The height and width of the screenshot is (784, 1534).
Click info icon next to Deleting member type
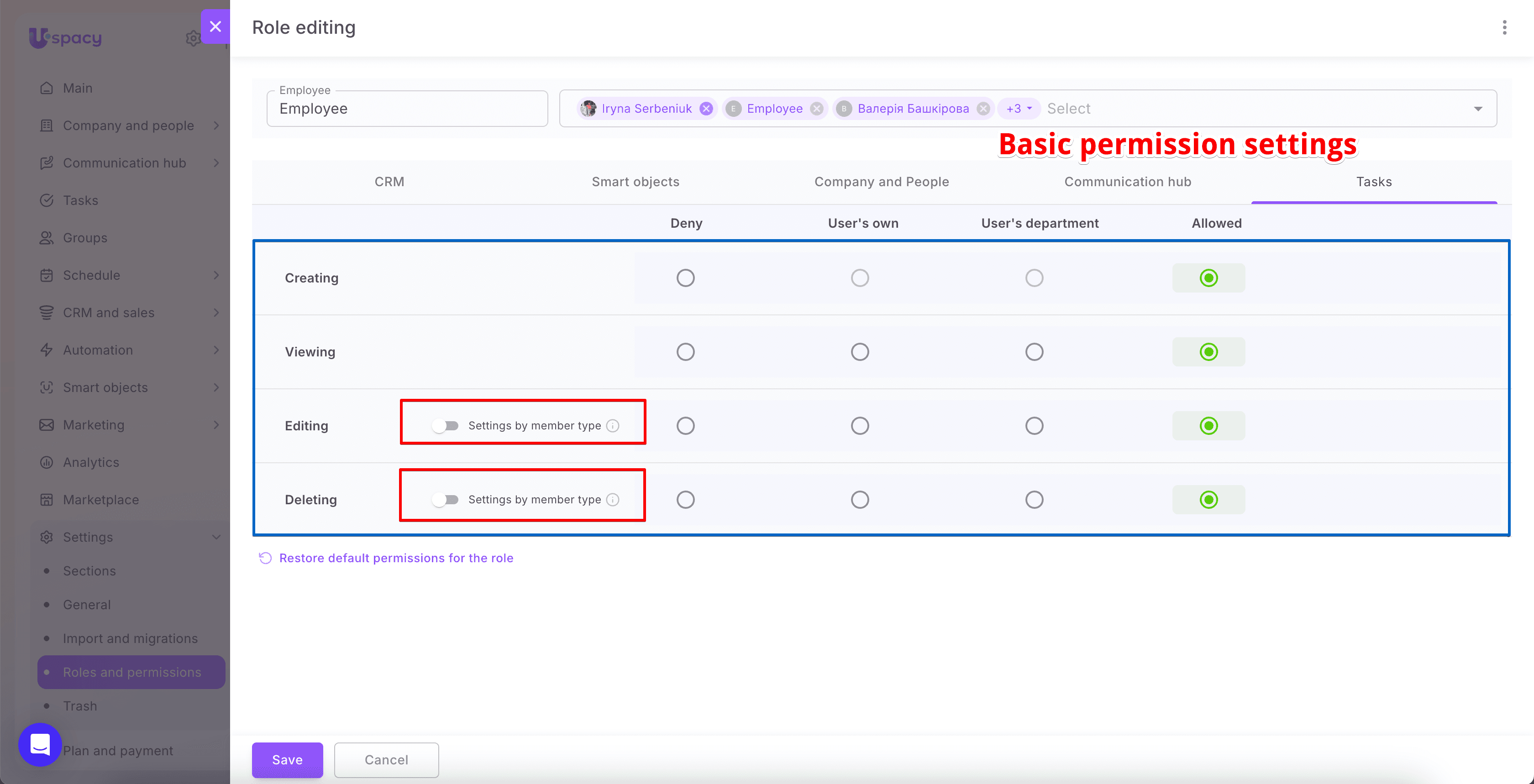pos(613,499)
